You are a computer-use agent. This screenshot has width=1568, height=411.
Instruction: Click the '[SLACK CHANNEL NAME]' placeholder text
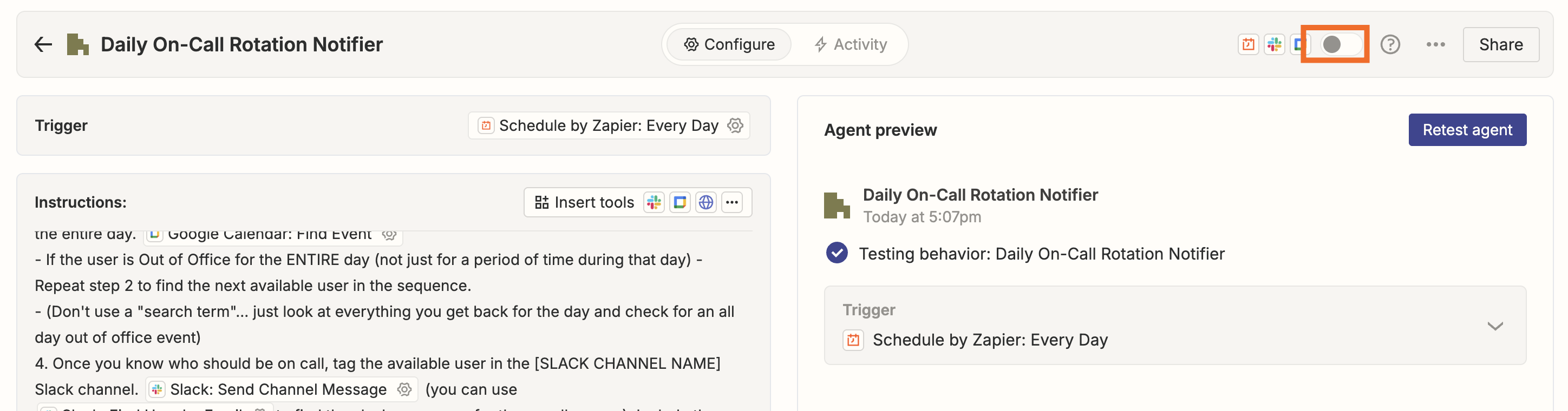(627, 363)
